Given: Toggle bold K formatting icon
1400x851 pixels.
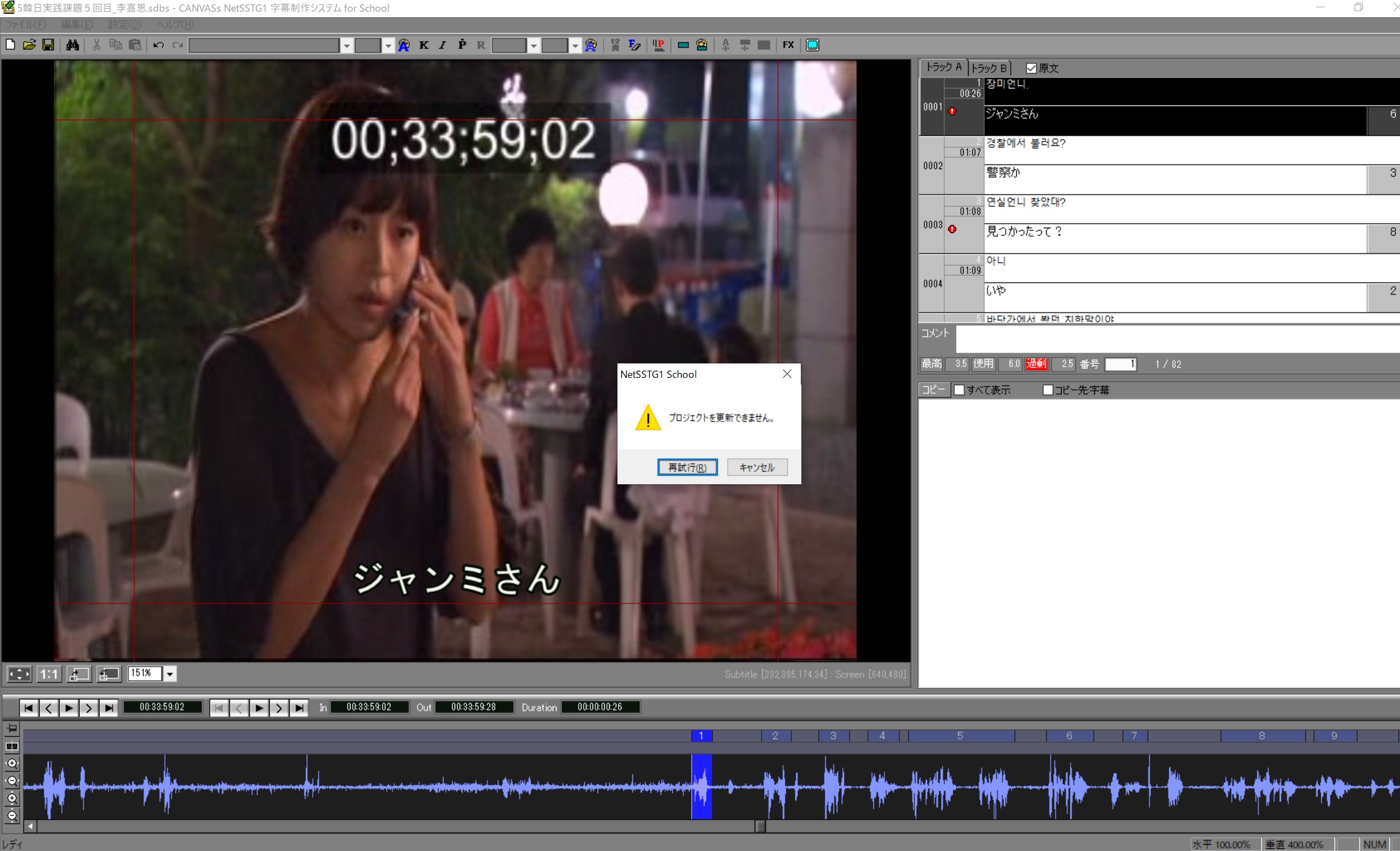Looking at the screenshot, I should tap(424, 45).
